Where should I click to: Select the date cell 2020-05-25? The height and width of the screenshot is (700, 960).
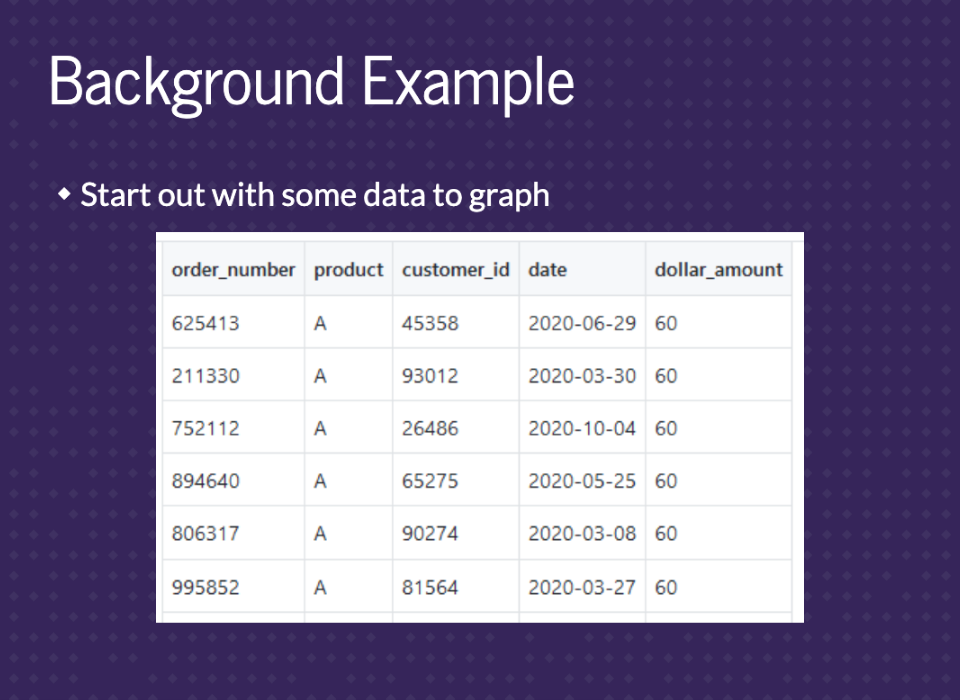[581, 481]
